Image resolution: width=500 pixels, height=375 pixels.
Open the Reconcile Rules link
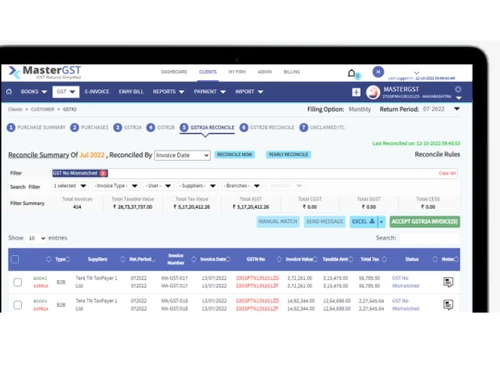(x=437, y=154)
